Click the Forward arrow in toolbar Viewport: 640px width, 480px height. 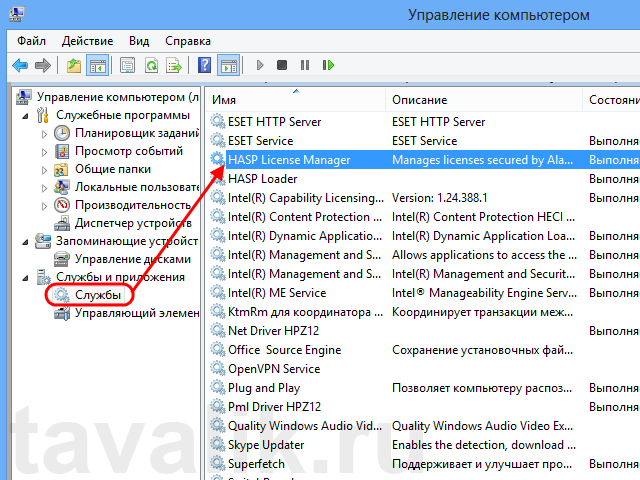(x=43, y=66)
